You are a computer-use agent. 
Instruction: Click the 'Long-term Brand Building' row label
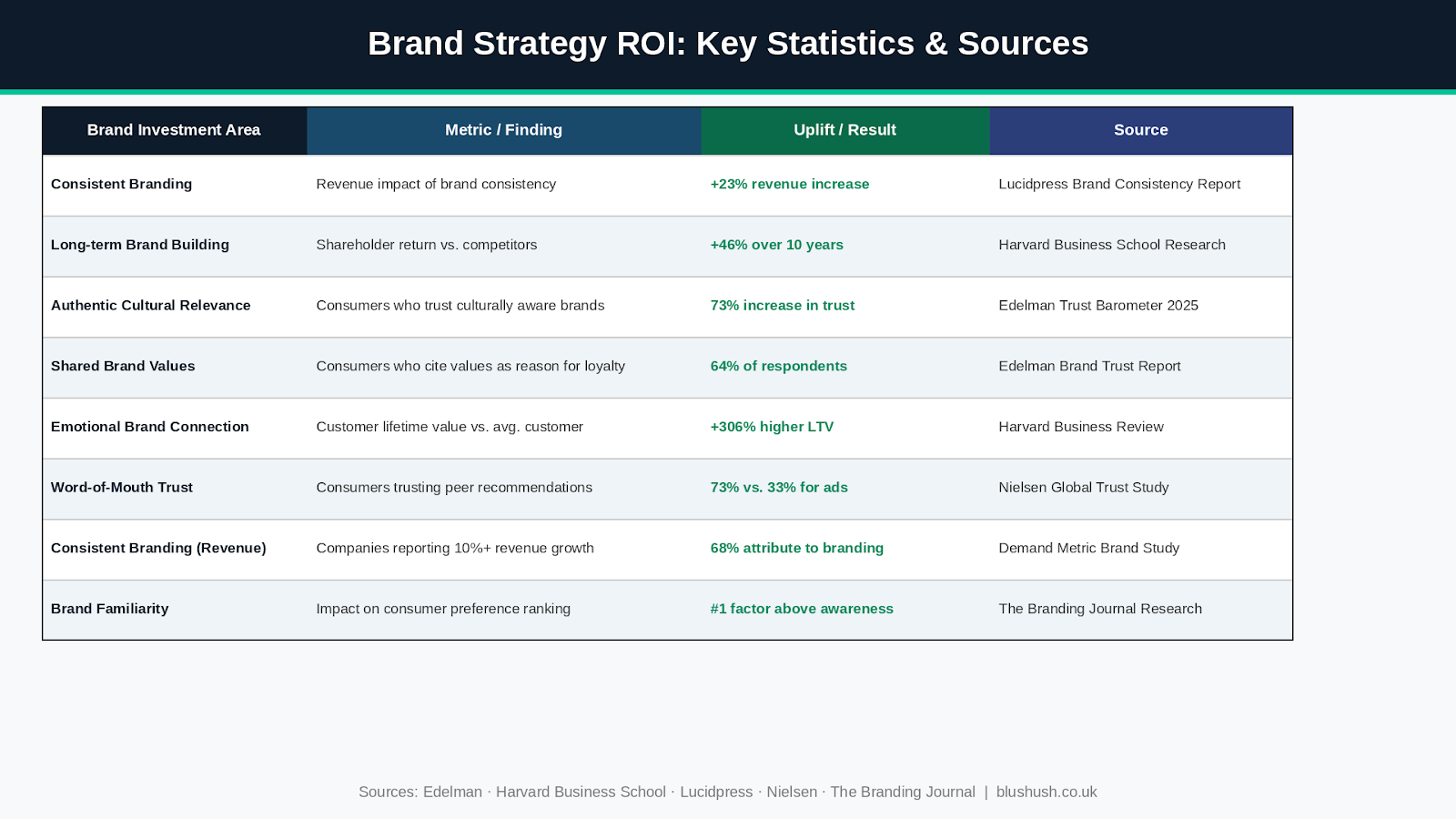pos(140,245)
